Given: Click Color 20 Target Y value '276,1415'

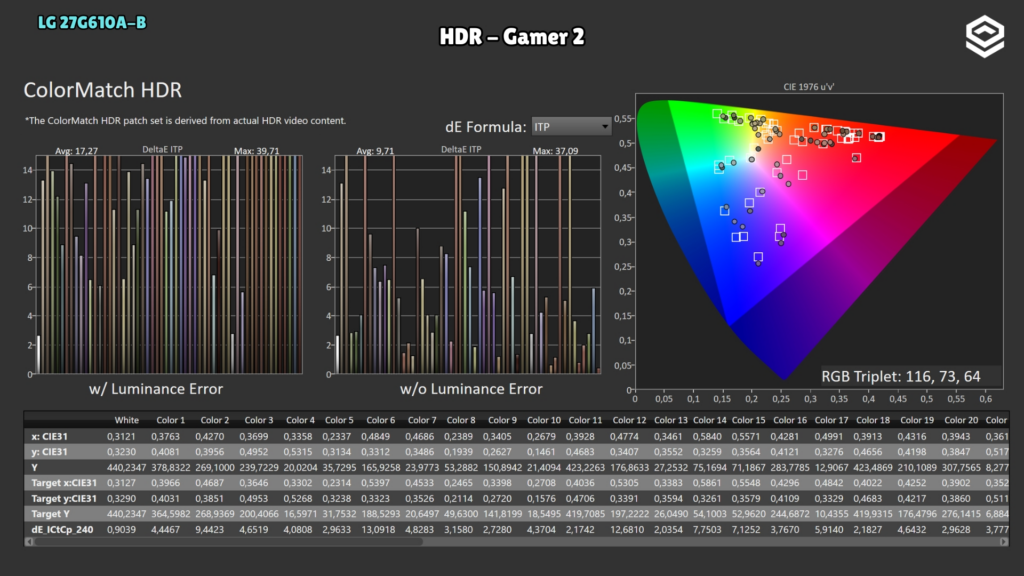Looking at the screenshot, I should (961, 514).
